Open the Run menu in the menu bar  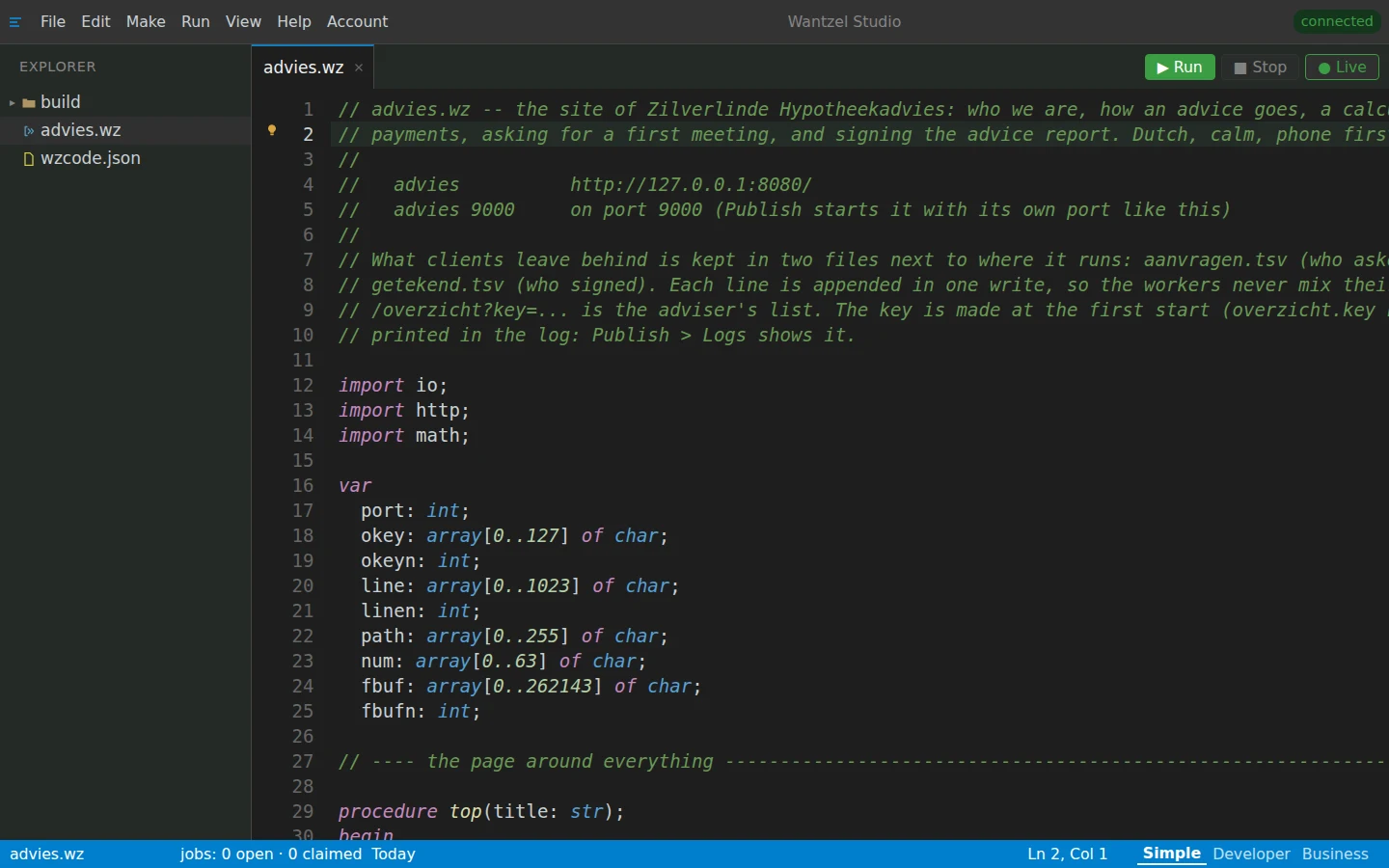[196, 21]
